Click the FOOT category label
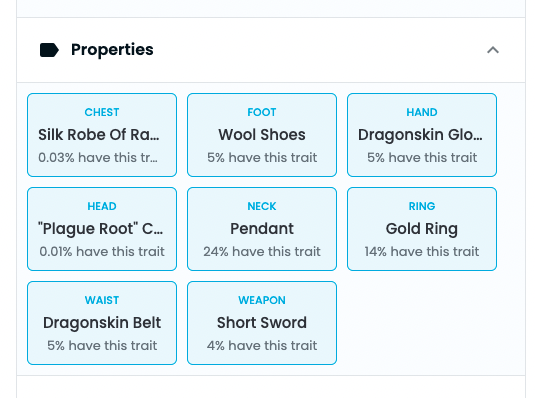This screenshot has height=398, width=535. (262, 112)
